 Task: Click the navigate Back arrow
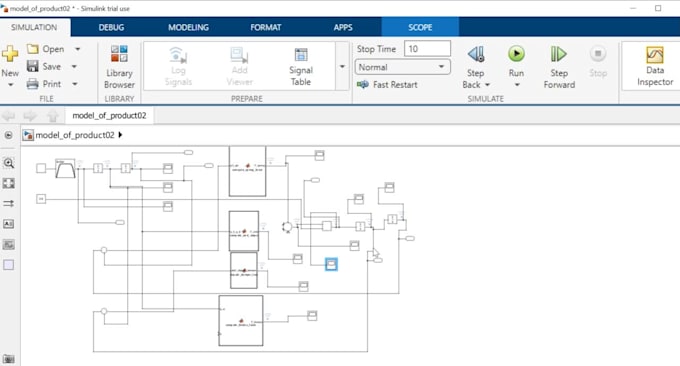(x=9, y=116)
